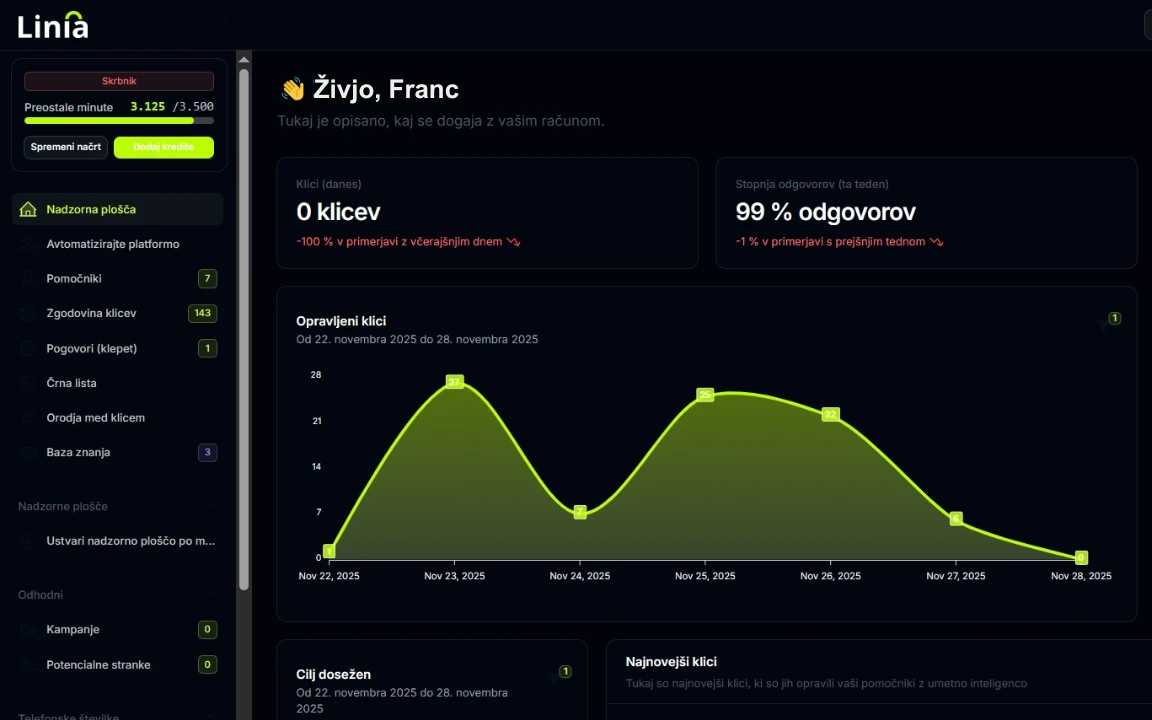Click the Spremeni načrt button

(x=65, y=147)
